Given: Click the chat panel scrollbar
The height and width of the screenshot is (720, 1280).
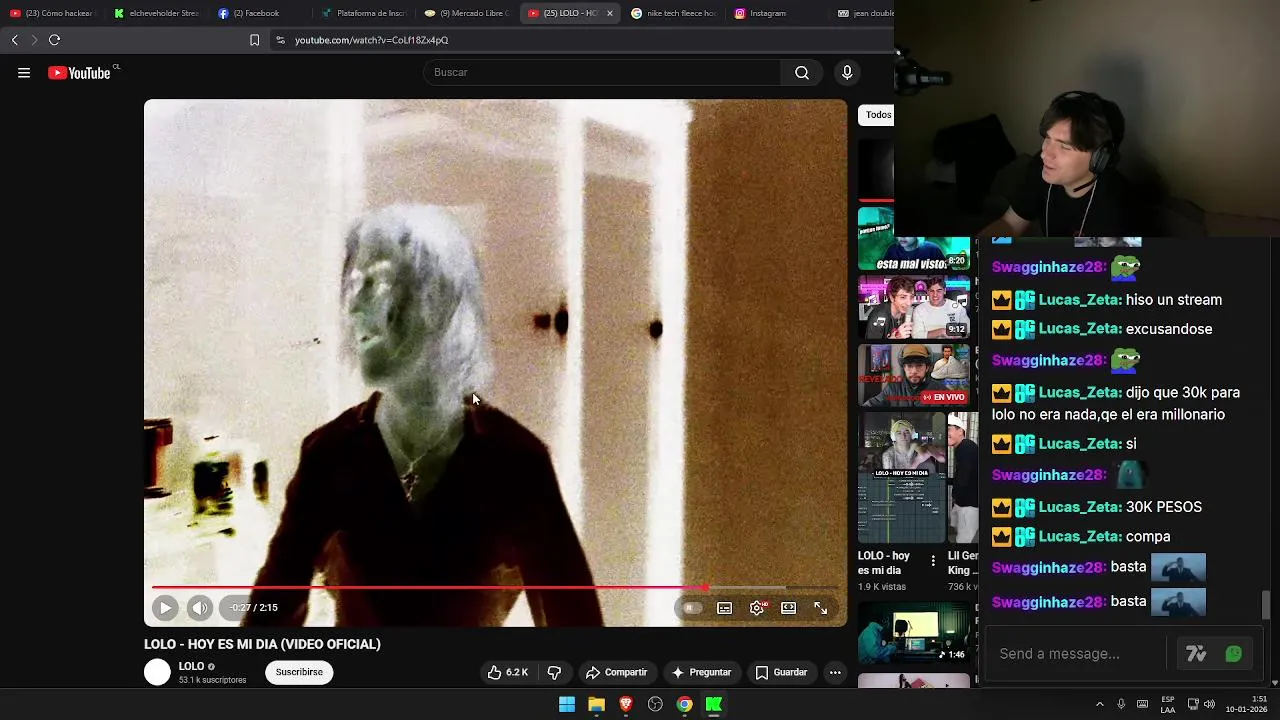Looking at the screenshot, I should pos(1266,605).
